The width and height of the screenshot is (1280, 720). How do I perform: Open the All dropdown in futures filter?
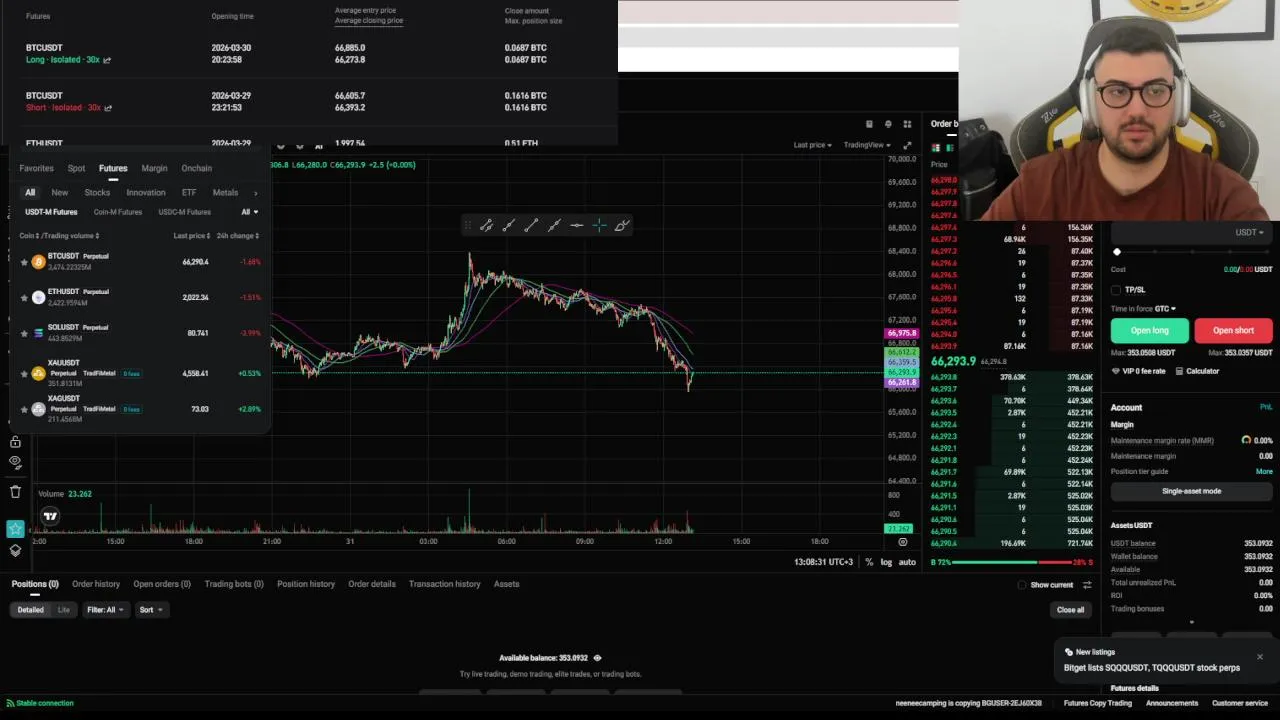click(x=249, y=212)
